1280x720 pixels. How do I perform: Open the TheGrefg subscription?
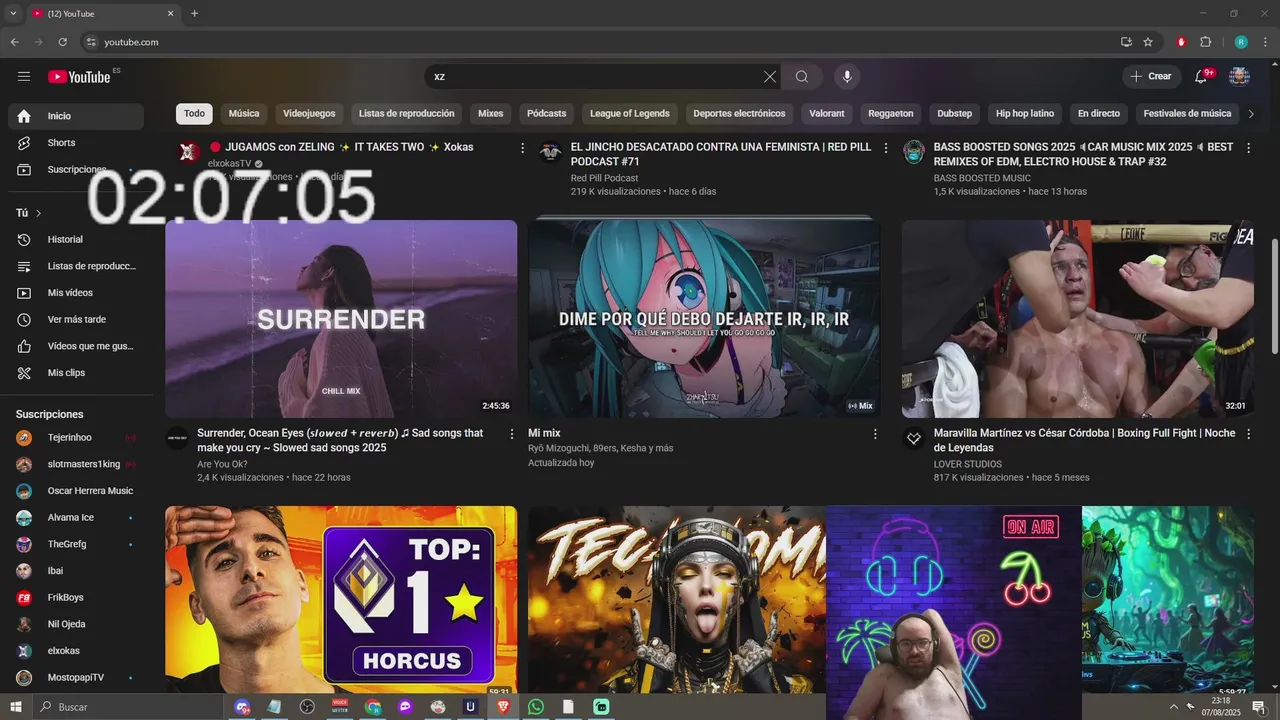pyautogui.click(x=75, y=545)
